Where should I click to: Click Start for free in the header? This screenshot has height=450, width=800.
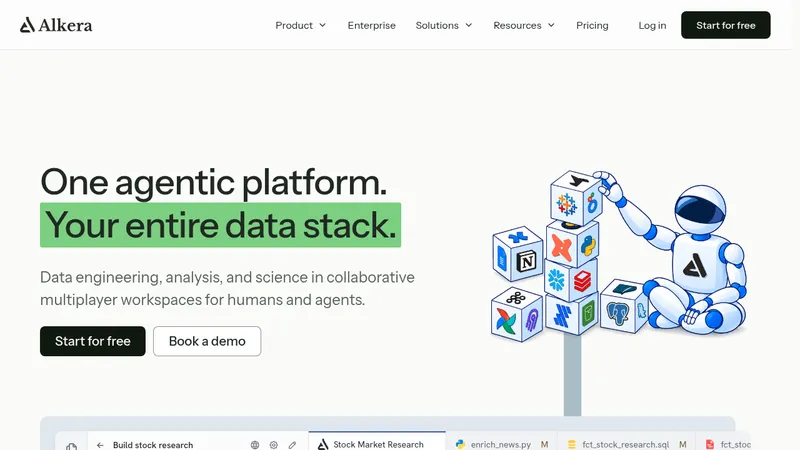pos(726,25)
